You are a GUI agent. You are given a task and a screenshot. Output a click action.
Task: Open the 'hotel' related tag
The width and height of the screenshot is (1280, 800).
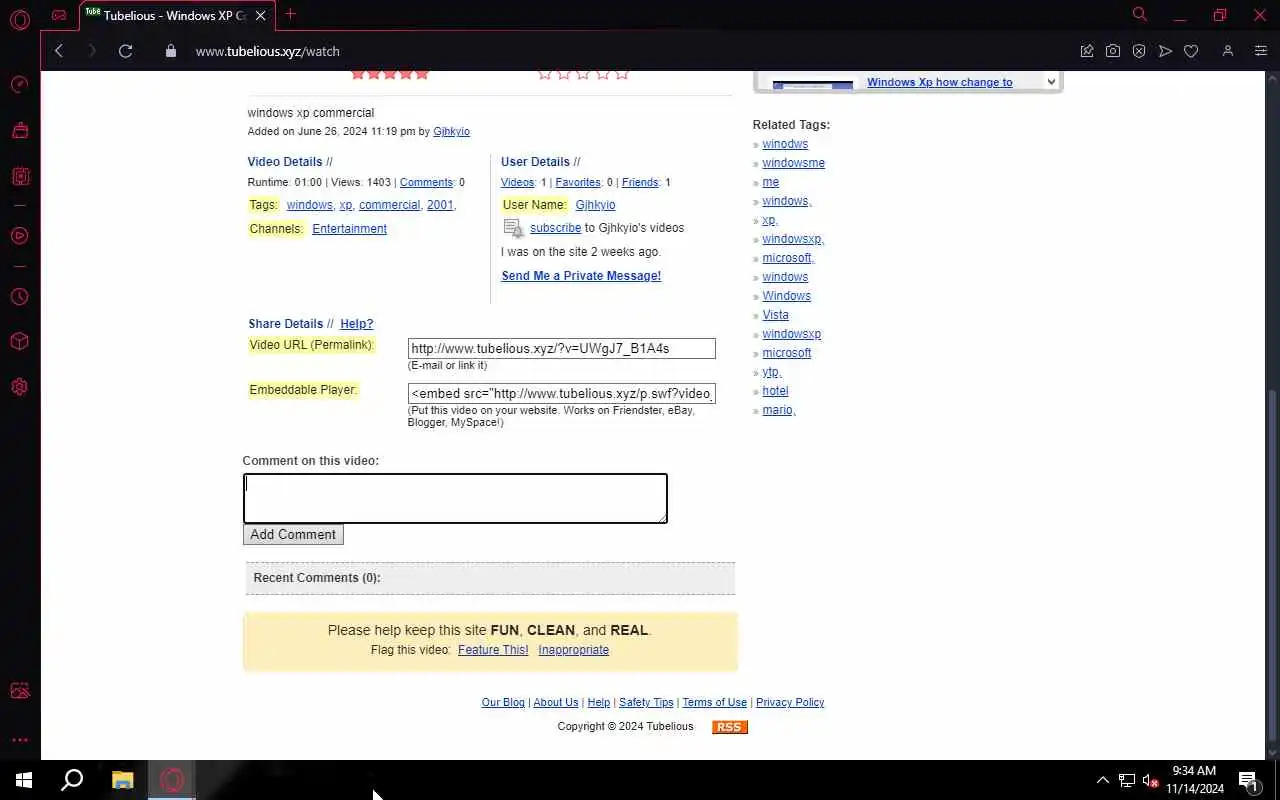pyautogui.click(x=775, y=391)
